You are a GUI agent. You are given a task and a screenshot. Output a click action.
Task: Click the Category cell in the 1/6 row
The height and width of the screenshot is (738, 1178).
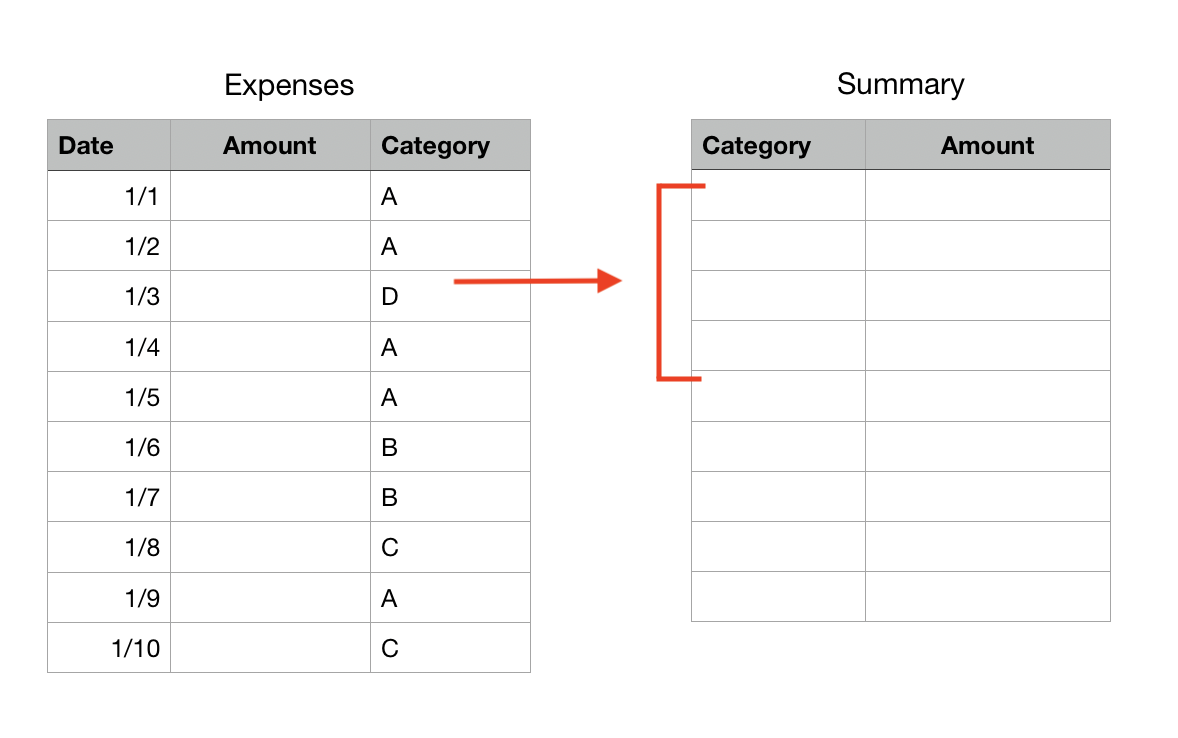pyautogui.click(x=450, y=447)
